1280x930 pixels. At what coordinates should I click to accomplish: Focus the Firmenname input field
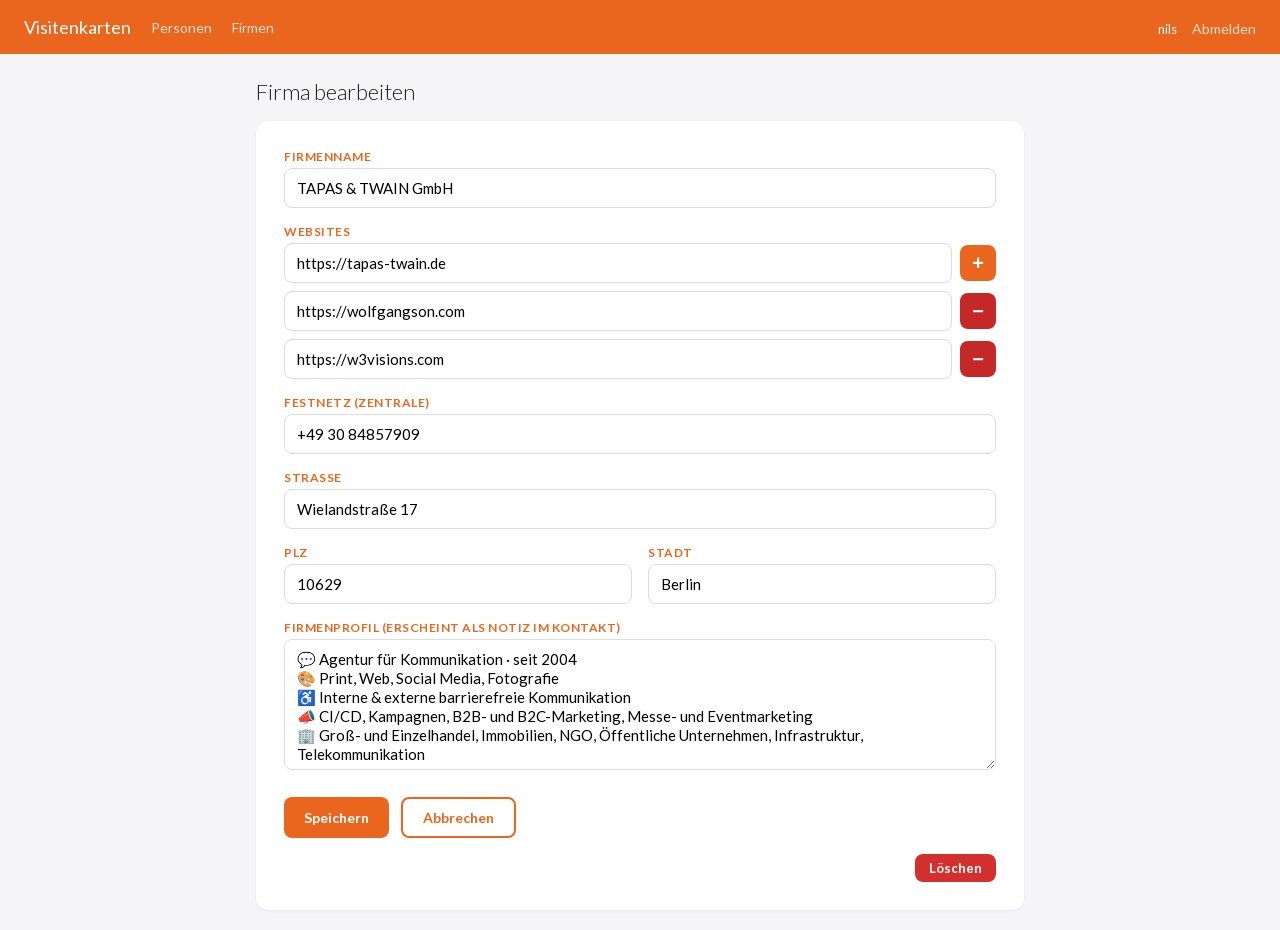pos(640,188)
